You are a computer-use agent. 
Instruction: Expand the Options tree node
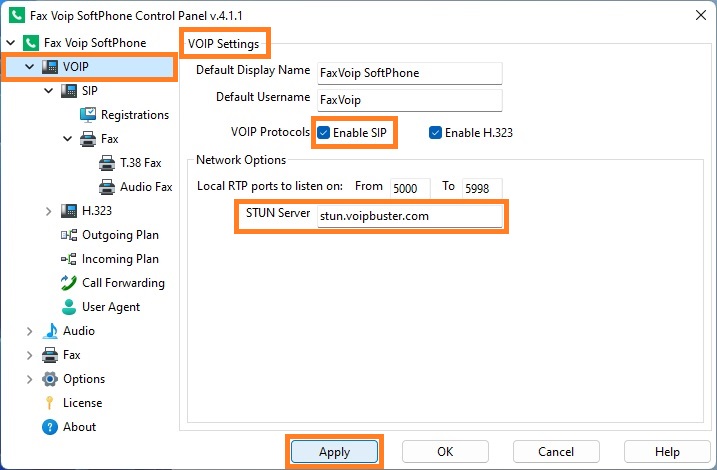coord(29,379)
